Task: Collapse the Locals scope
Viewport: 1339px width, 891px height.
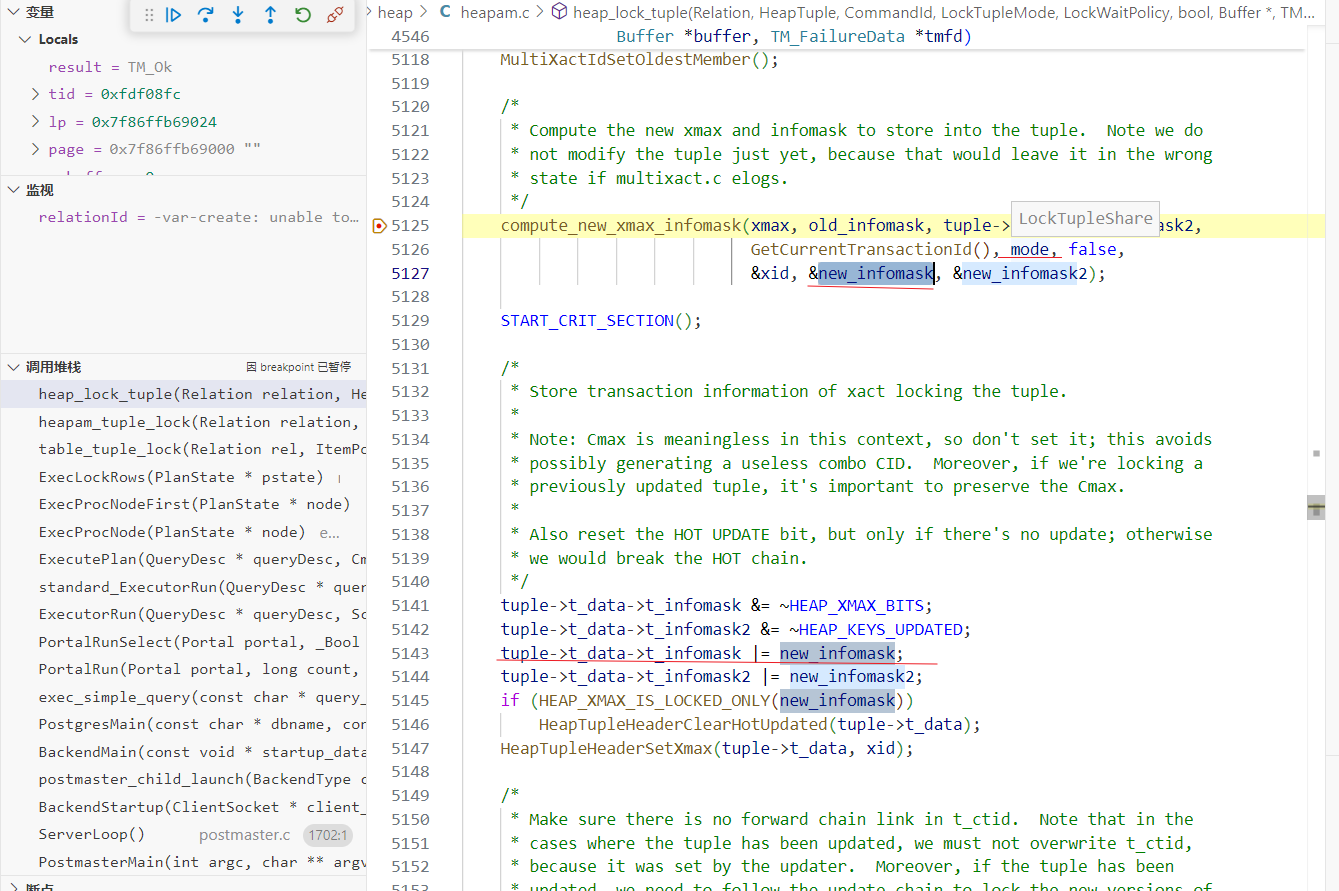Action: [x=26, y=39]
